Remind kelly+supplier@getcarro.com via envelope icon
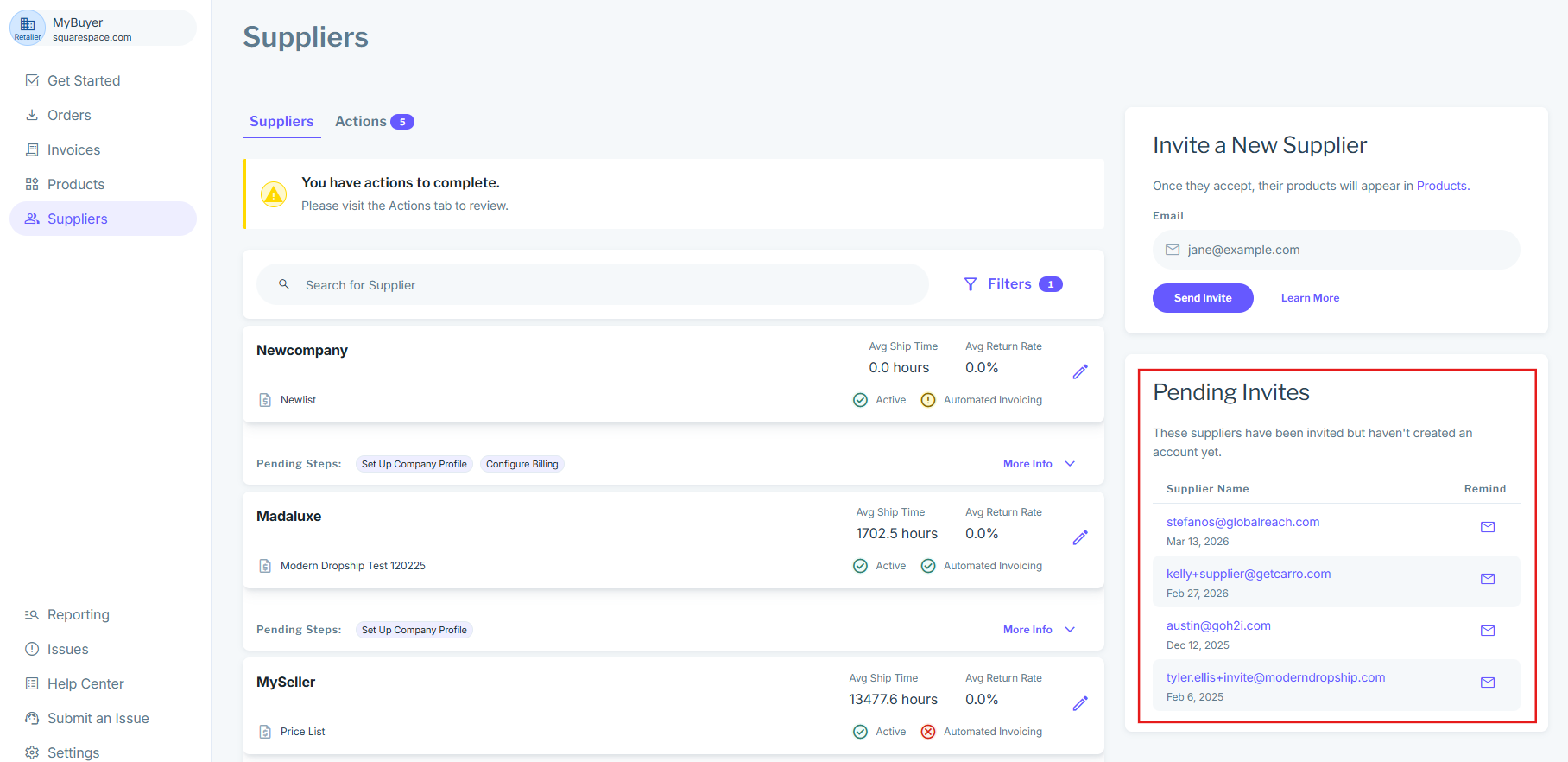Image resolution: width=1568 pixels, height=762 pixels. tap(1487, 579)
